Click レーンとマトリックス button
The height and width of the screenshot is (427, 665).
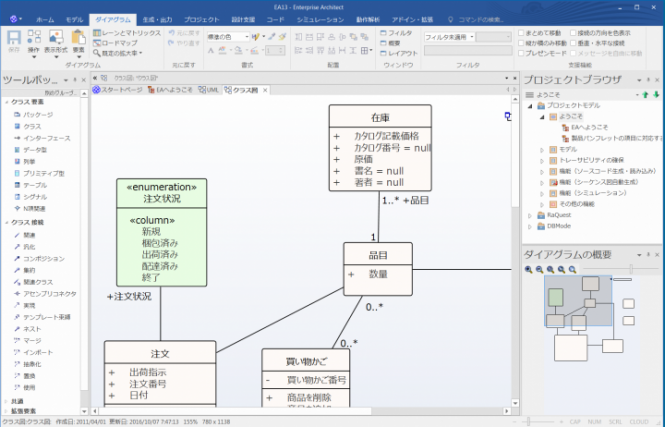[x=131, y=33]
